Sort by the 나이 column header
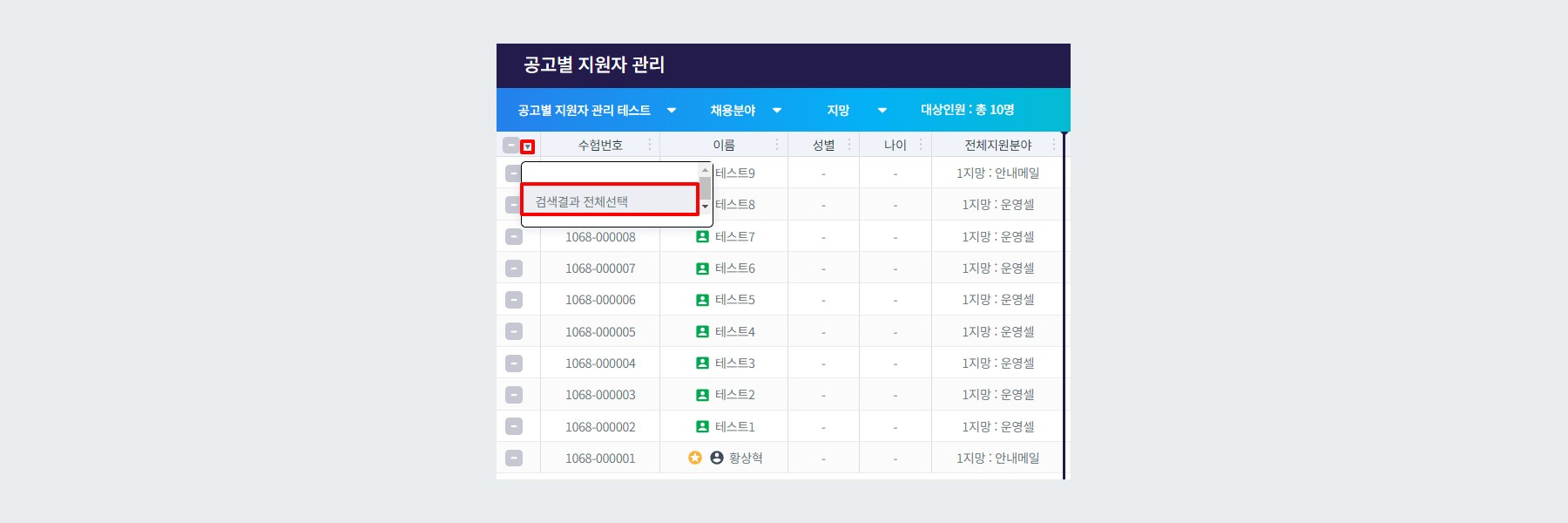The image size is (1568, 523). [896, 145]
